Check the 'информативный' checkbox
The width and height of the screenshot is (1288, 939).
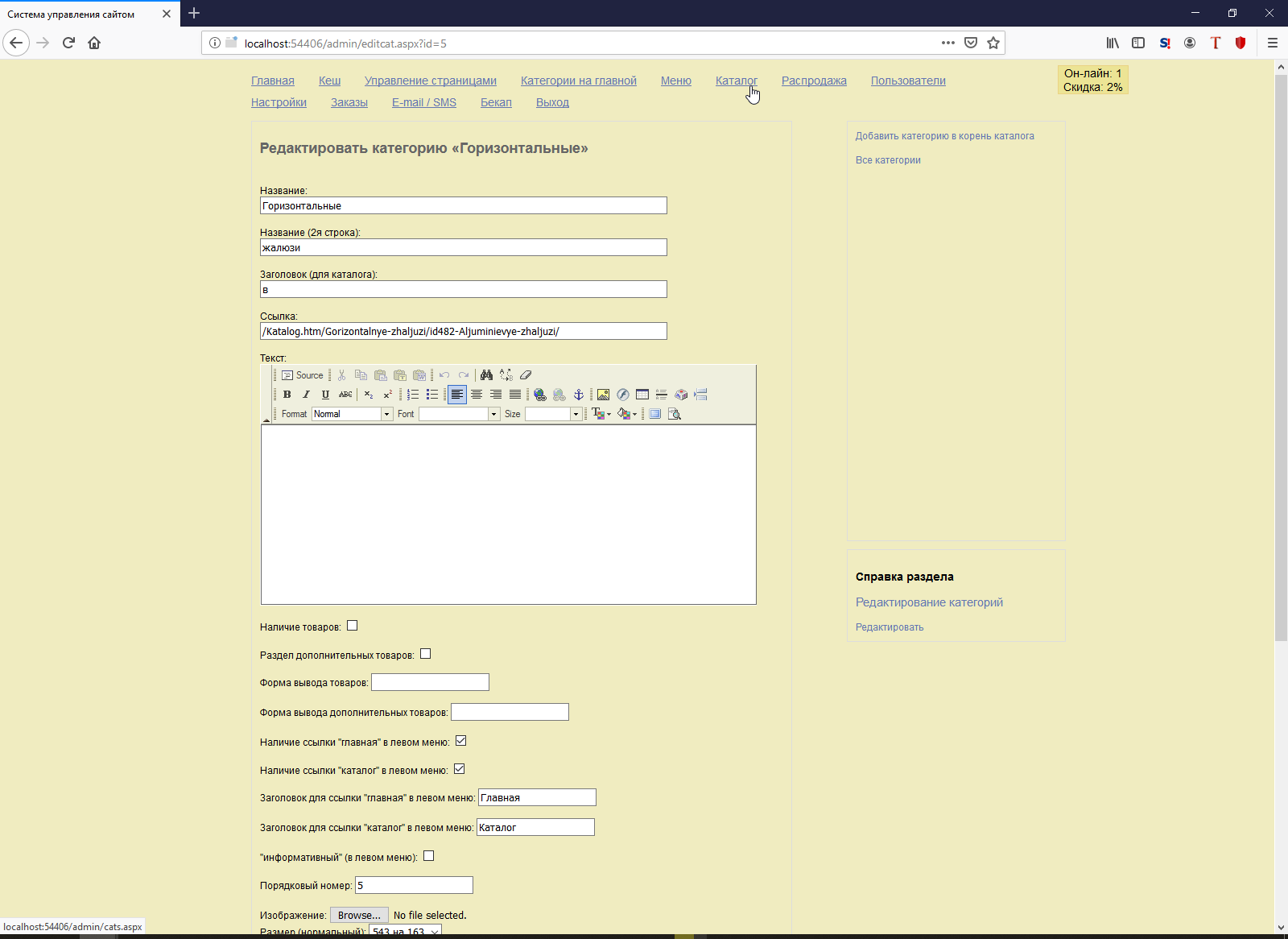pos(429,856)
